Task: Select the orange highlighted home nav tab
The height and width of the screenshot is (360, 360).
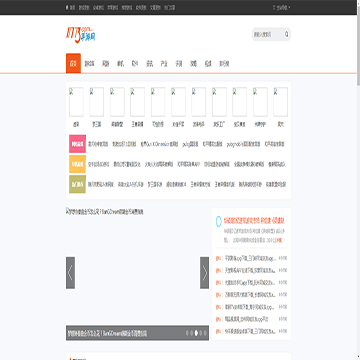Action: tap(73, 63)
